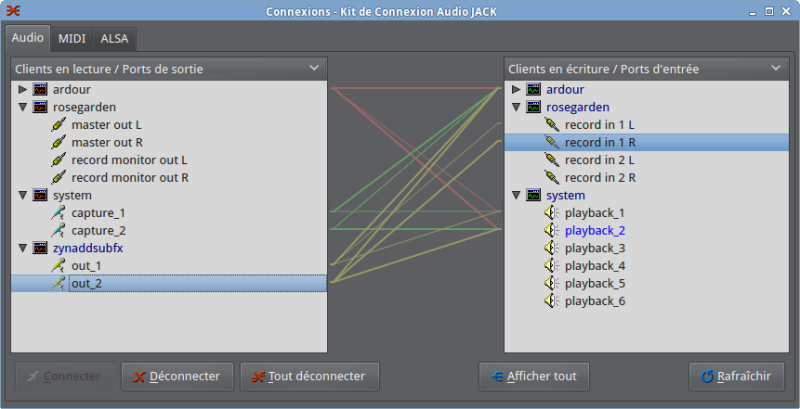Click the microphone icon beside out_1
This screenshot has width=800, height=409.
click(59, 266)
